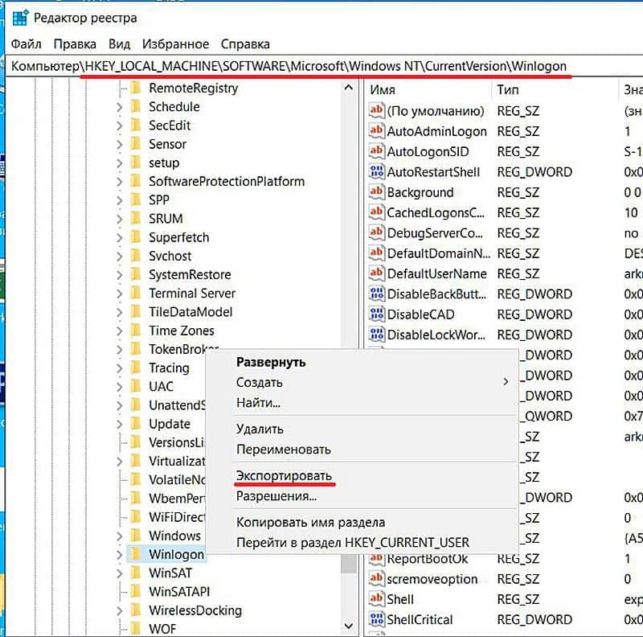Expand the WinSAT key

point(119,573)
